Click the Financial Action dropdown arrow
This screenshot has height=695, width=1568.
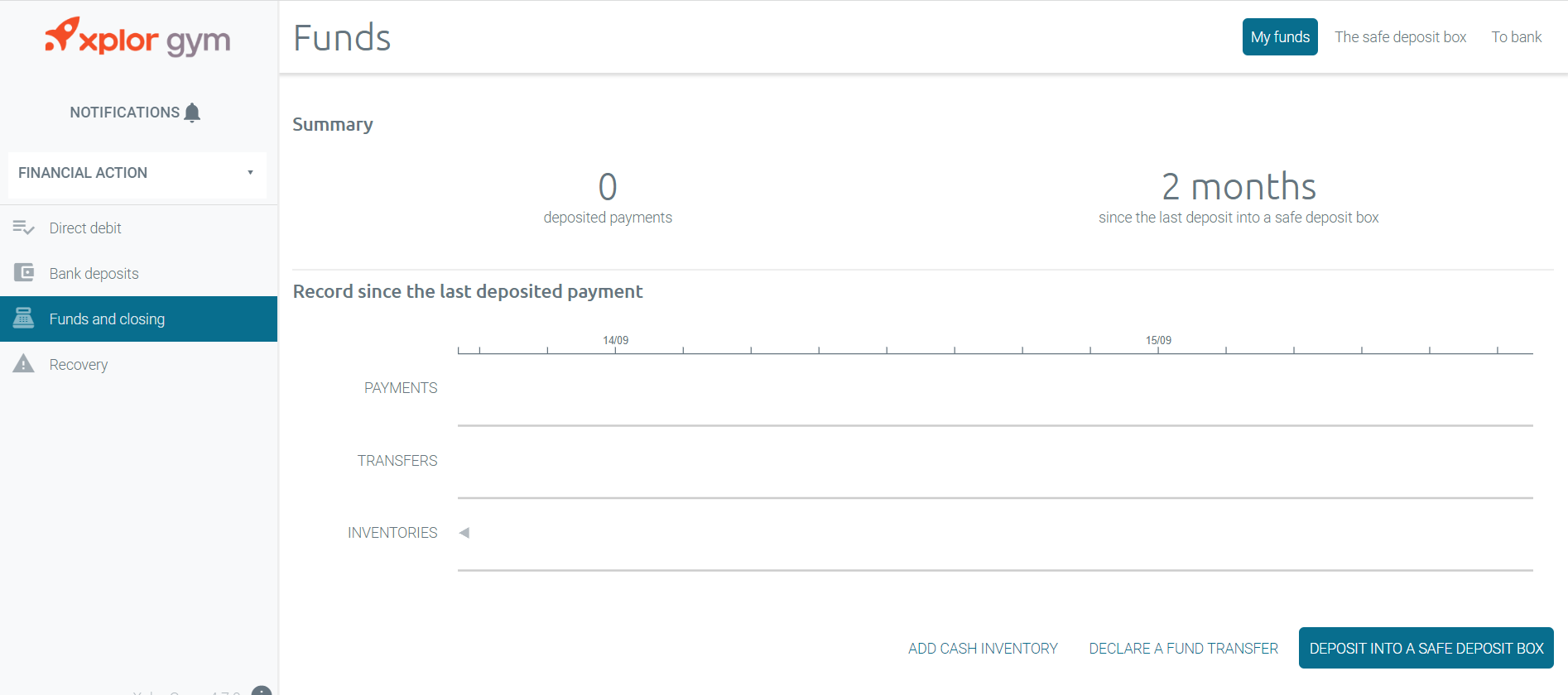(x=250, y=172)
